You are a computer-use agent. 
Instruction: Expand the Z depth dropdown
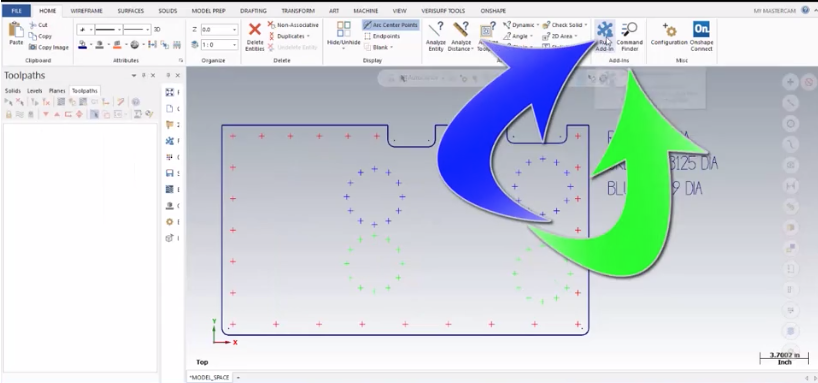click(234, 30)
